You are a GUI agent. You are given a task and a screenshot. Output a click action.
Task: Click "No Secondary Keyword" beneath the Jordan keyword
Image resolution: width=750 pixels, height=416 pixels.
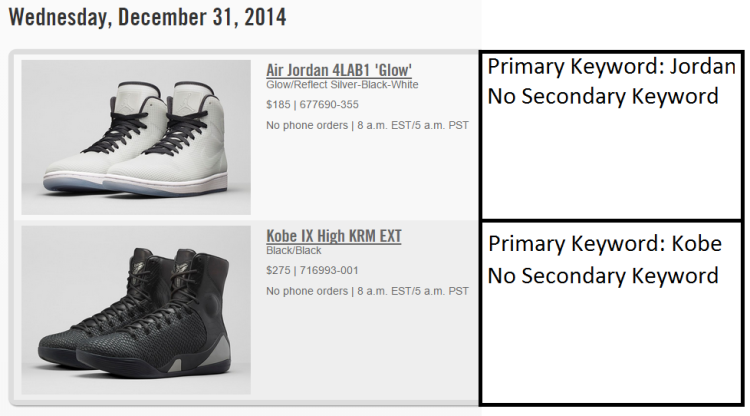click(603, 96)
